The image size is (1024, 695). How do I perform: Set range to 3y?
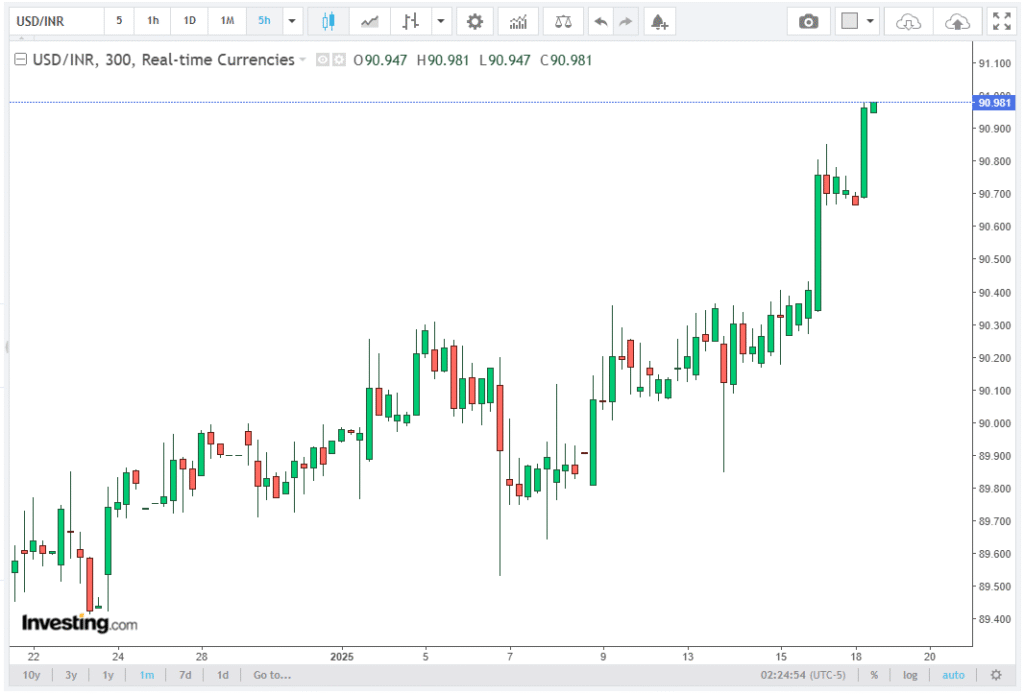(71, 675)
